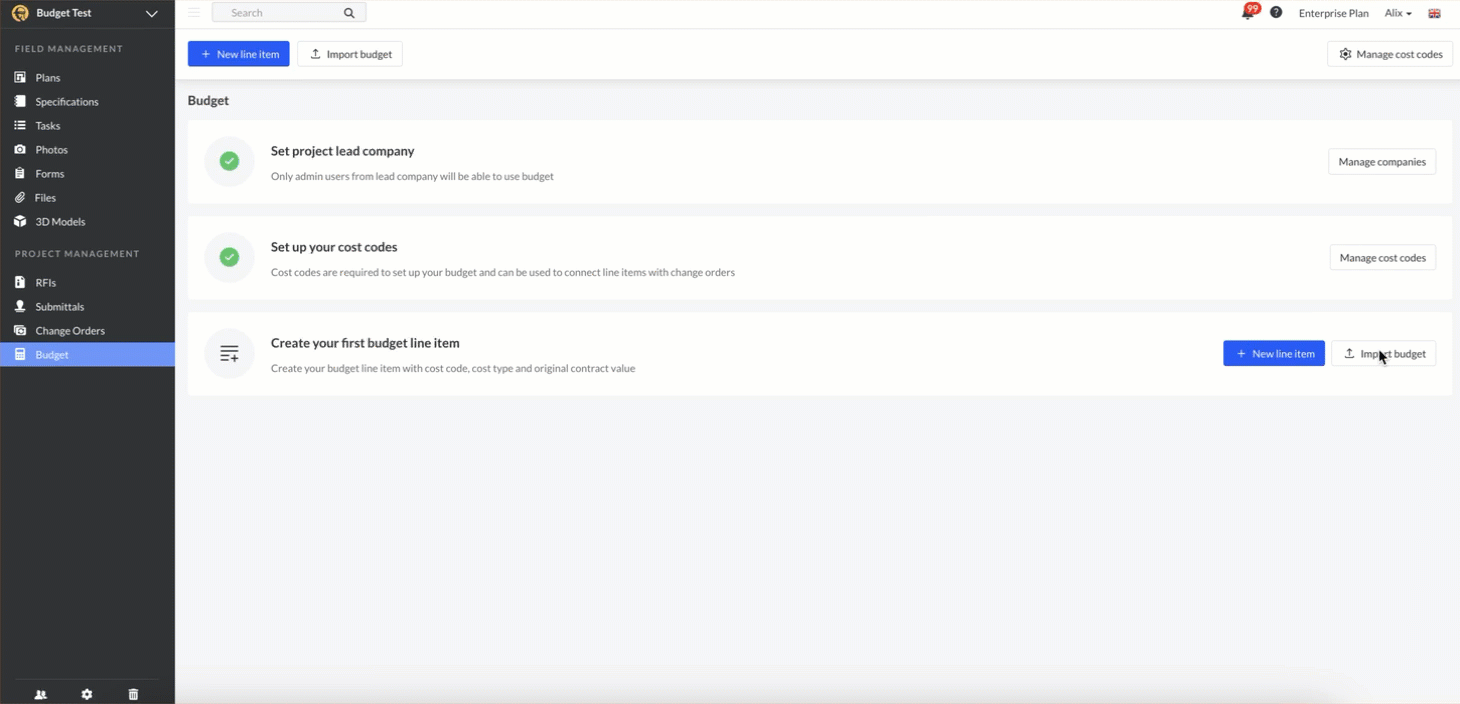Open Plans in the sidebar
1460x704 pixels.
(x=48, y=78)
